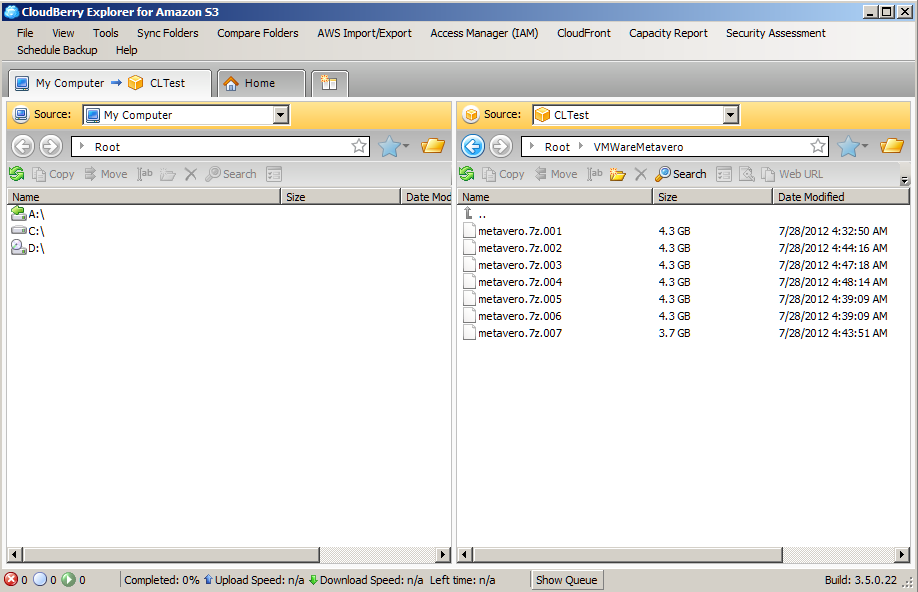Open the File menu
Image resolution: width=918 pixels, height=592 pixels.
pyautogui.click(x=25, y=33)
